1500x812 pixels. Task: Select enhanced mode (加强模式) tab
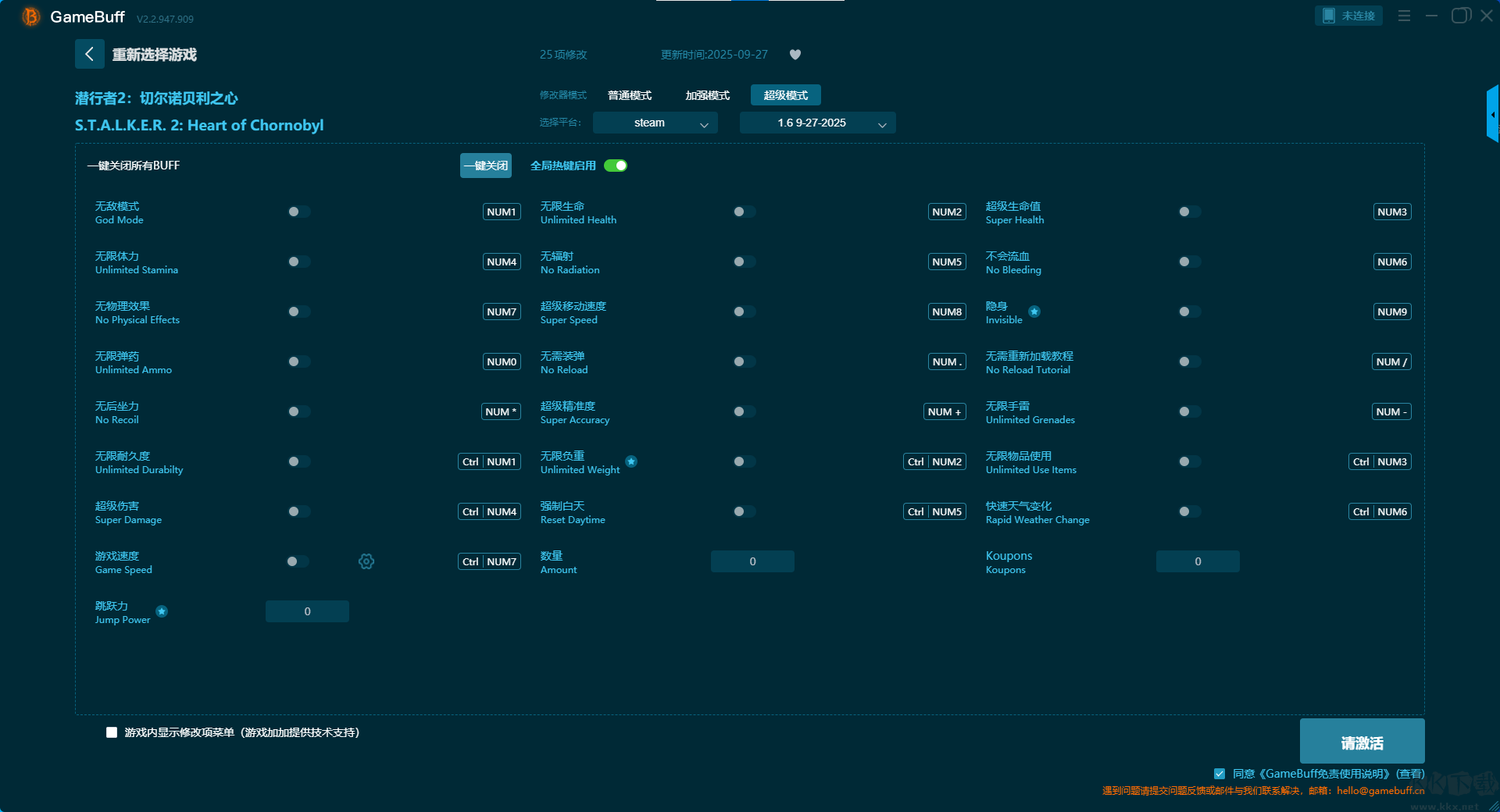[708, 95]
